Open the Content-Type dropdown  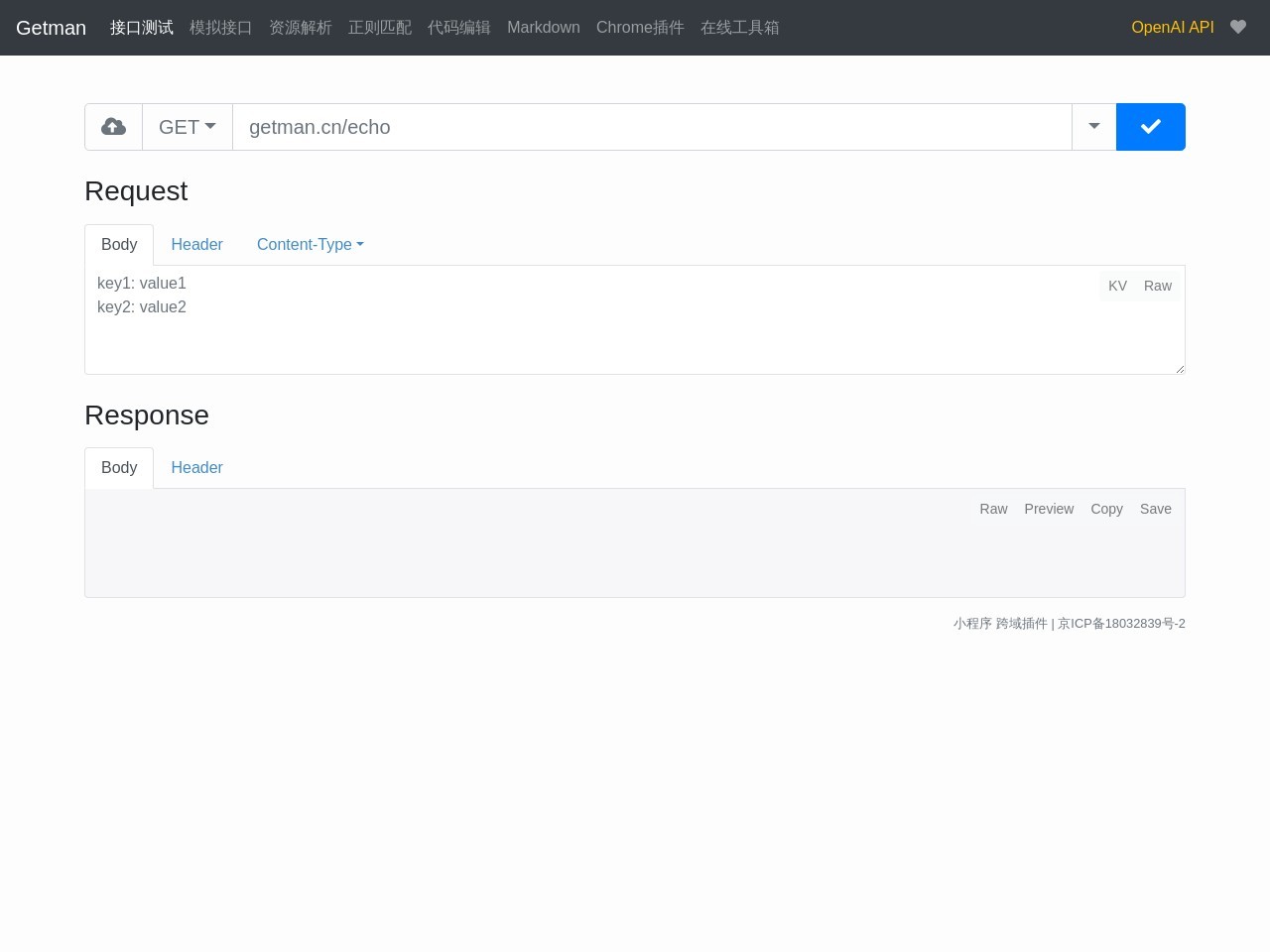pyautogui.click(x=310, y=245)
